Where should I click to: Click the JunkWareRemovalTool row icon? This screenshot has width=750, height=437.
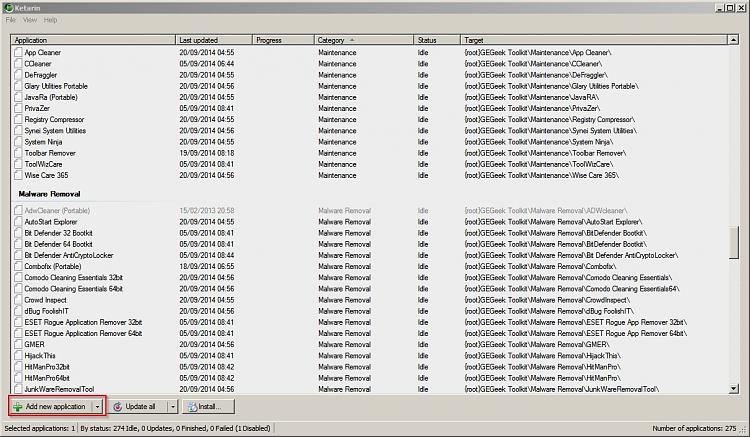pyautogui.click(x=18, y=389)
